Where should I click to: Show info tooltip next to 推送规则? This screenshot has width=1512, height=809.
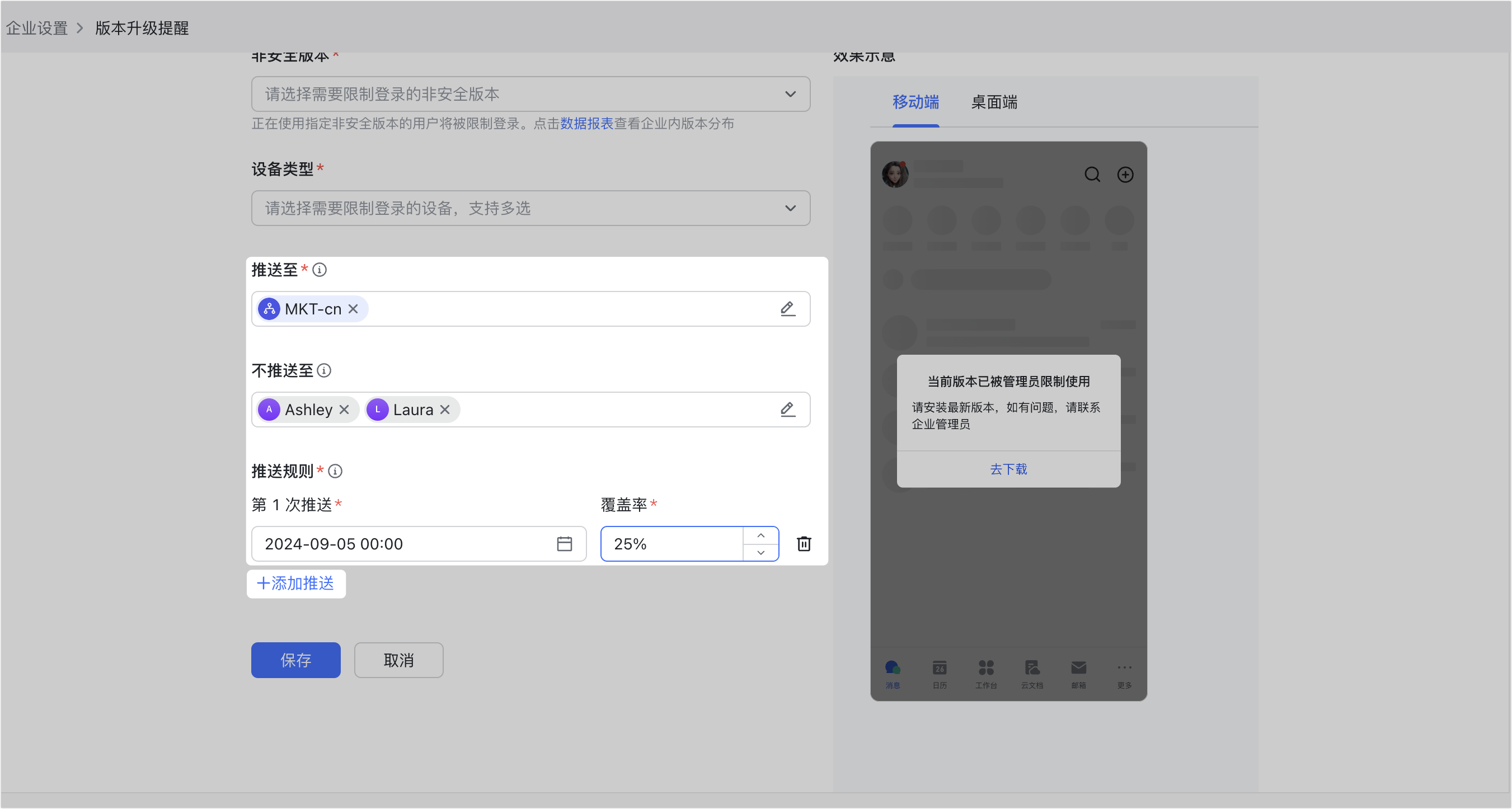tap(335, 471)
